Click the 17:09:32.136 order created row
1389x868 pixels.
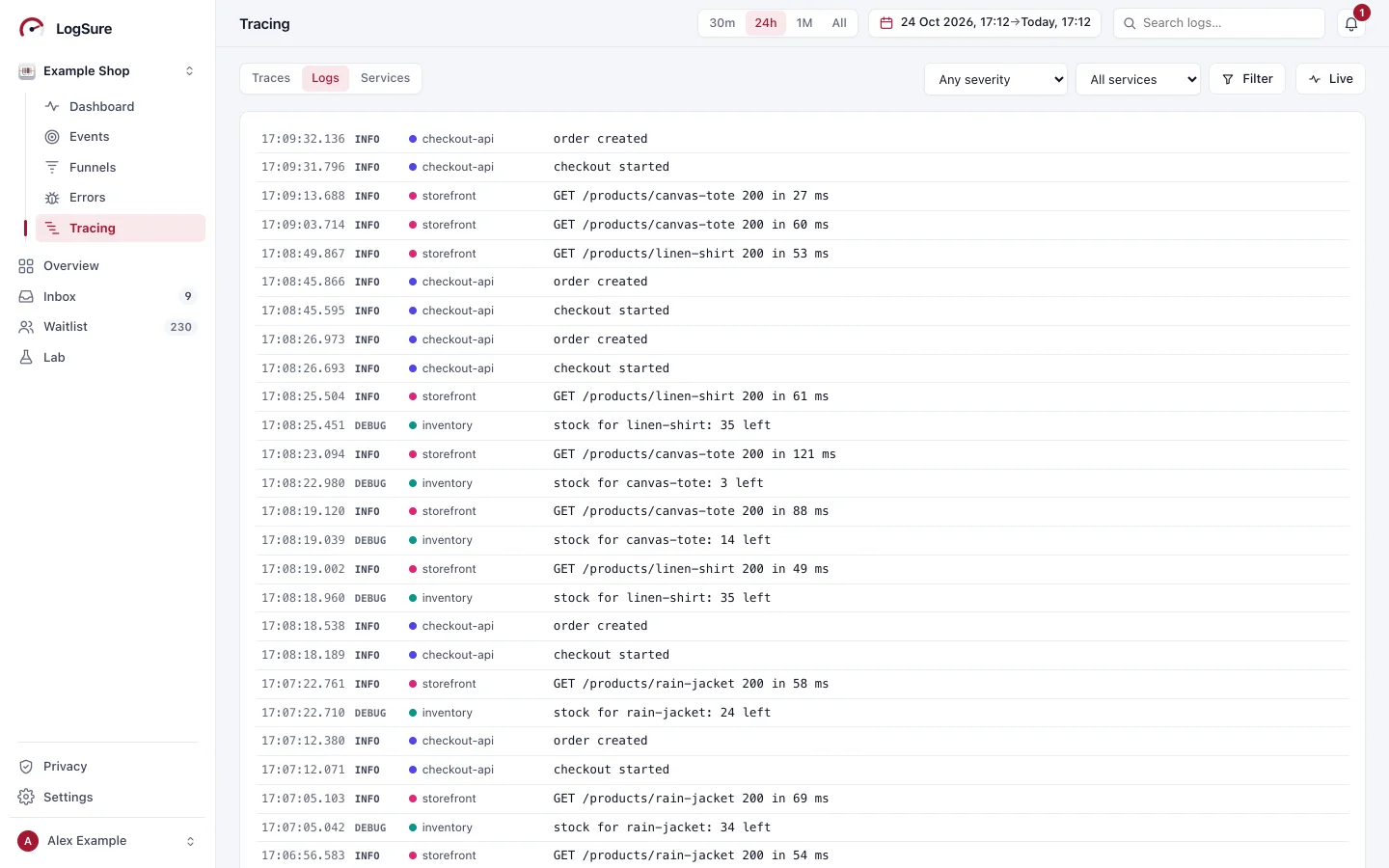click(x=803, y=139)
